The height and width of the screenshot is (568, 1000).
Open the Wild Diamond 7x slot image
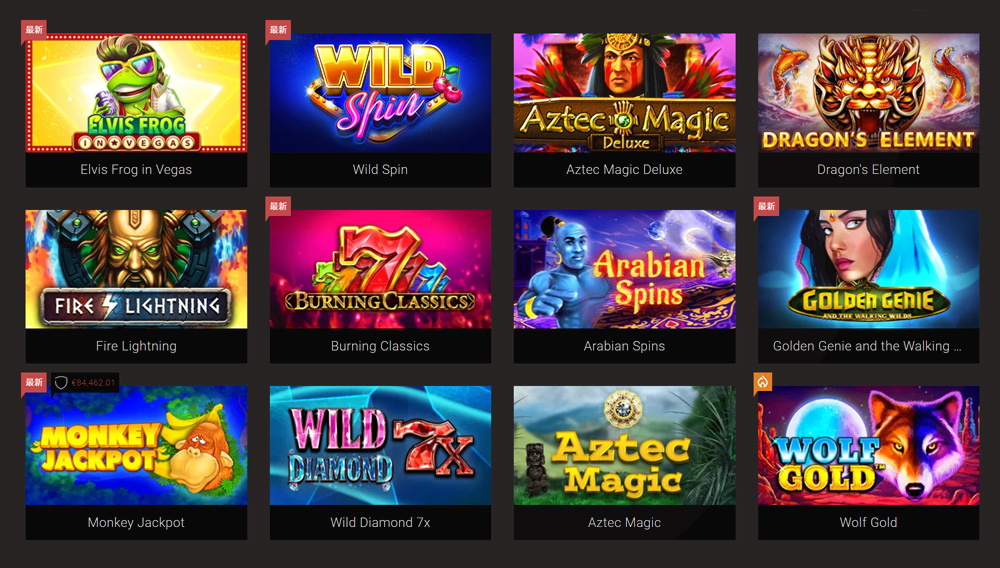click(x=380, y=446)
